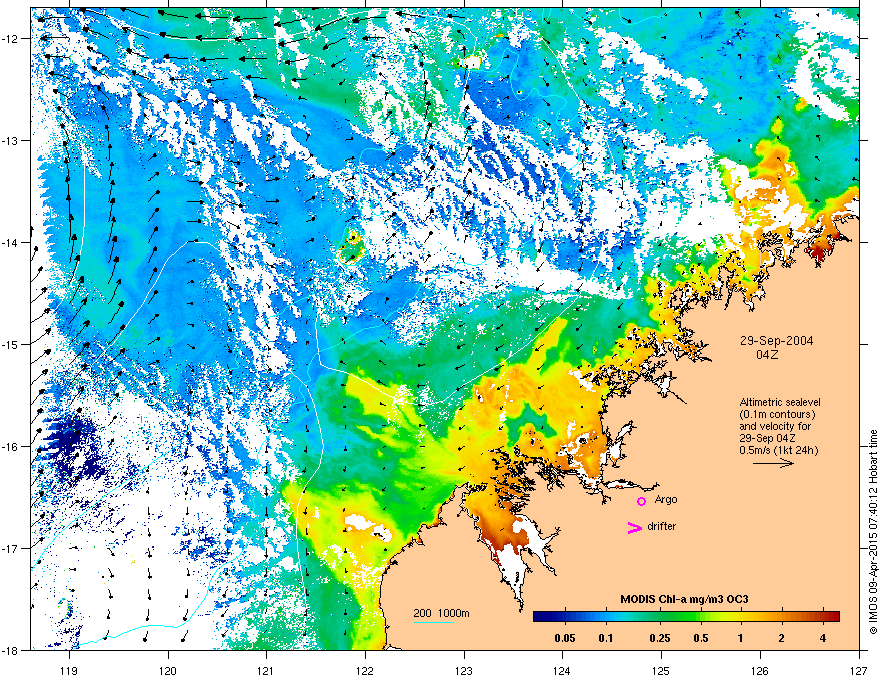This screenshot has width=880, height=680.
Task: Click the longitude label 119
Action: (69, 670)
